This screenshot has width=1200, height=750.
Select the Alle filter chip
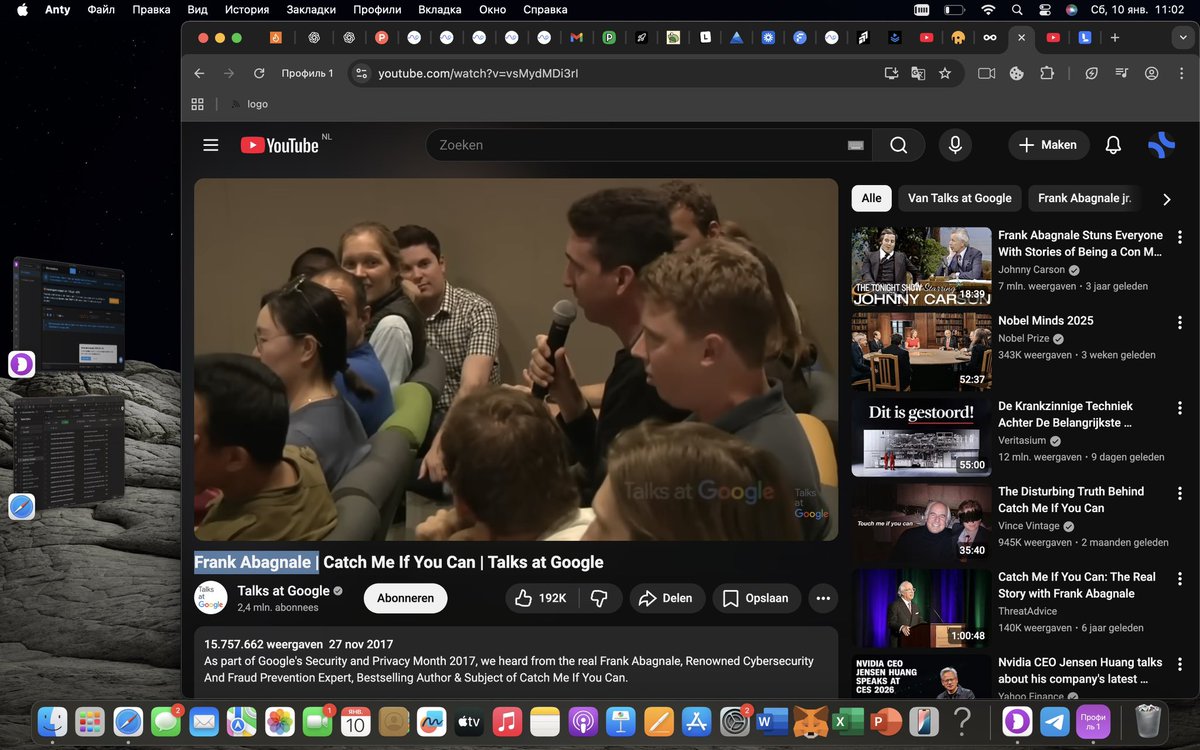coord(871,198)
